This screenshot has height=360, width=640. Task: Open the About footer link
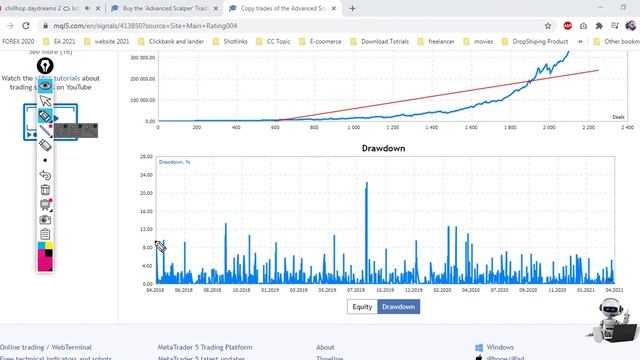[x=325, y=347]
